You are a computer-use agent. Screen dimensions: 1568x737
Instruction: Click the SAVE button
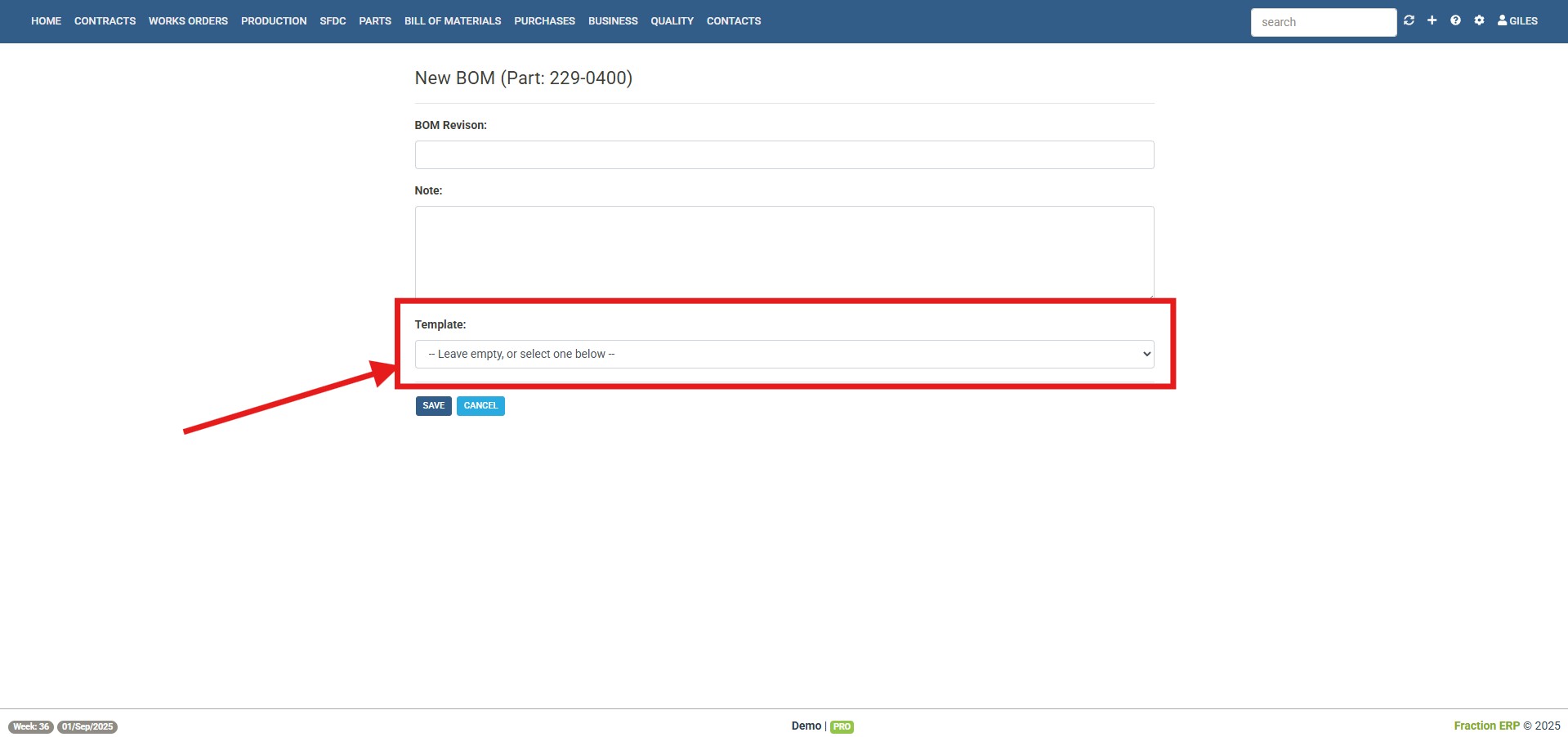433,405
